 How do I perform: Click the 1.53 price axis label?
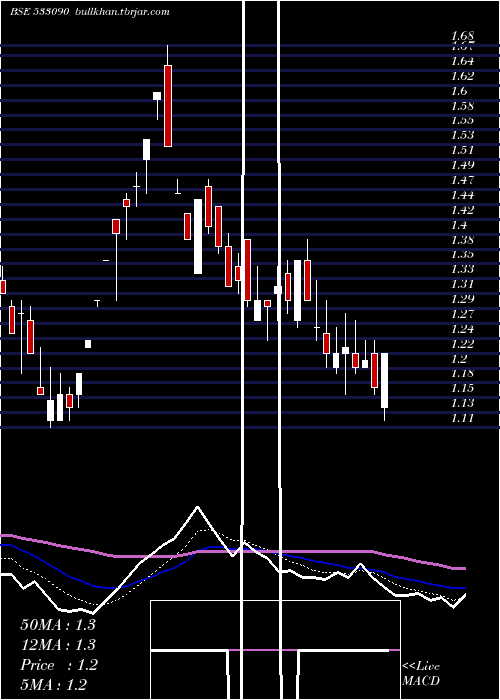coord(462,135)
